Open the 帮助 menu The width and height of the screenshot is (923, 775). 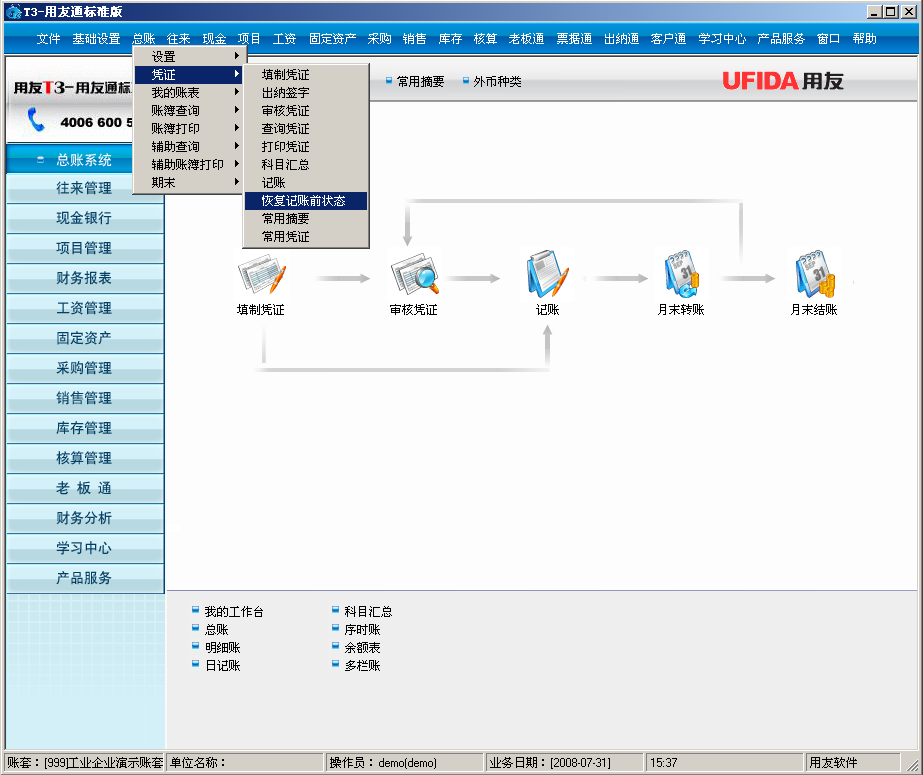(x=864, y=39)
